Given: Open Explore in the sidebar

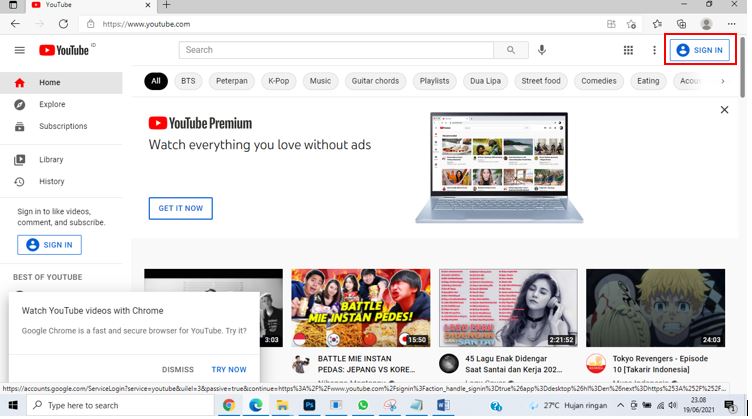Looking at the screenshot, I should [52, 104].
